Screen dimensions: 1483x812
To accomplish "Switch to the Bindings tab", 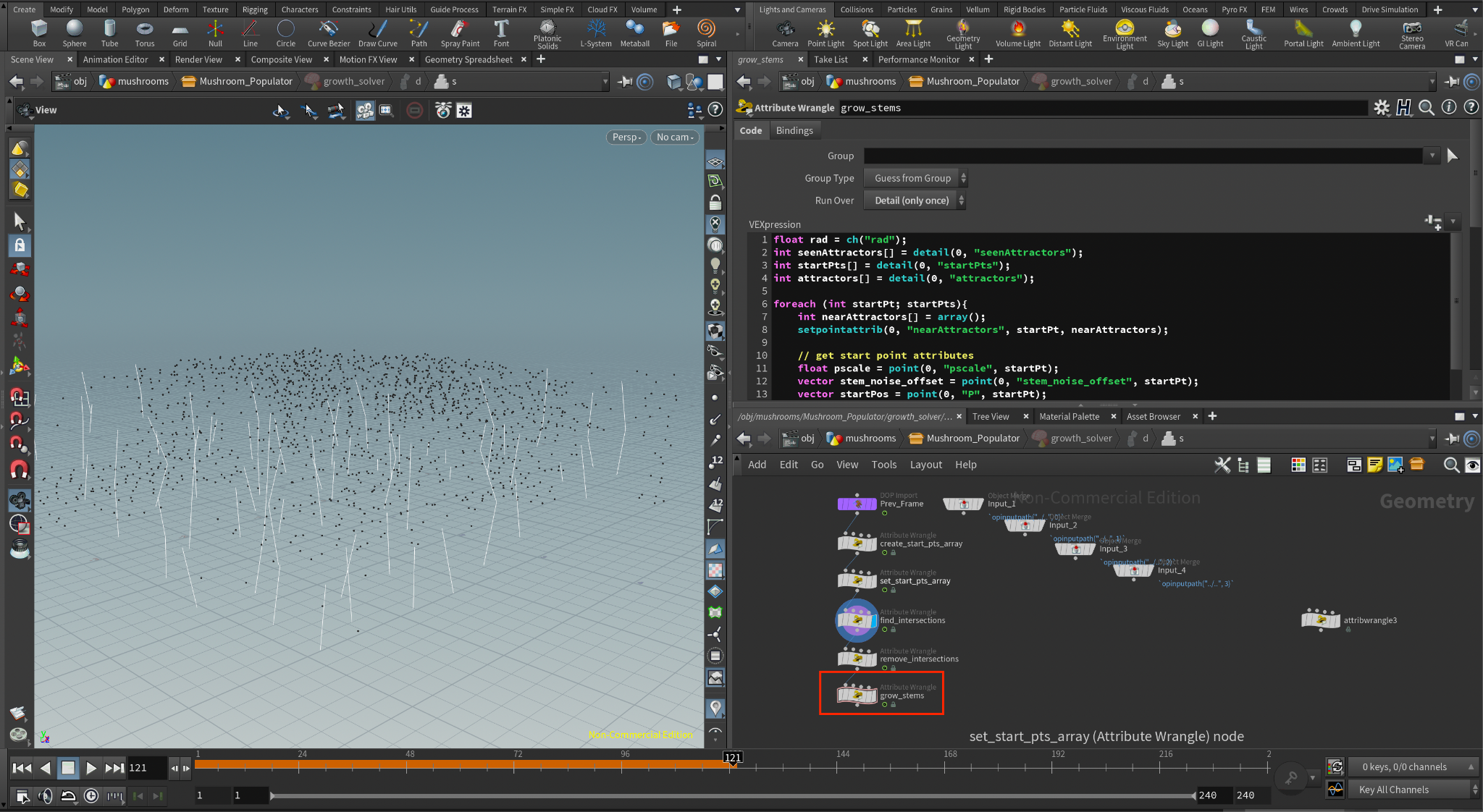I will pos(794,130).
